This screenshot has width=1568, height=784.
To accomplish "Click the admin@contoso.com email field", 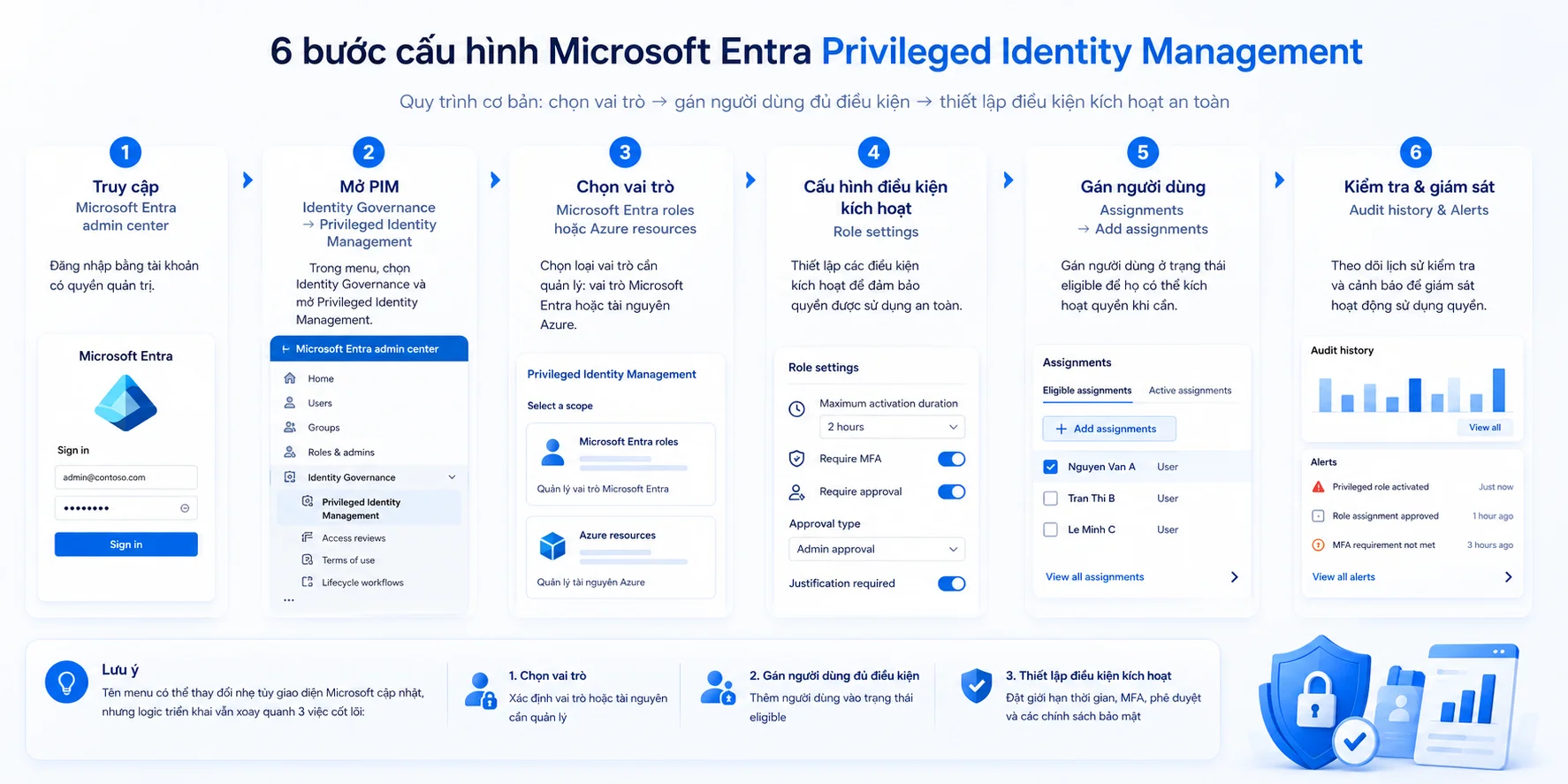I will coord(126,477).
